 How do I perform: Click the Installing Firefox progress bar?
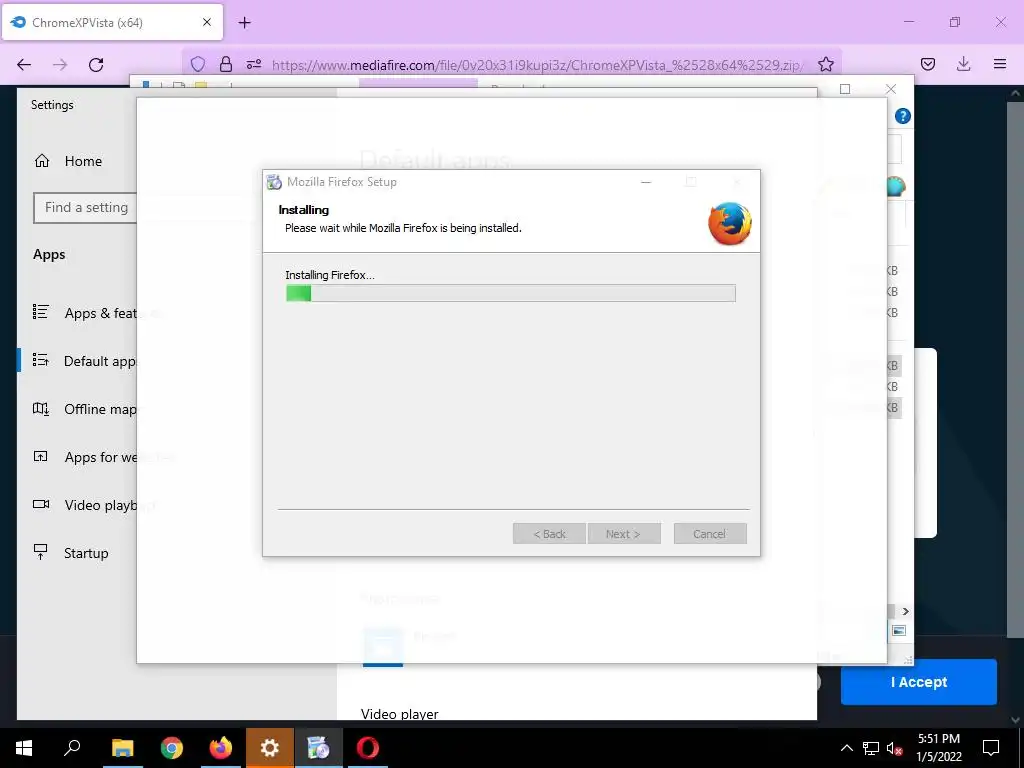pos(511,293)
